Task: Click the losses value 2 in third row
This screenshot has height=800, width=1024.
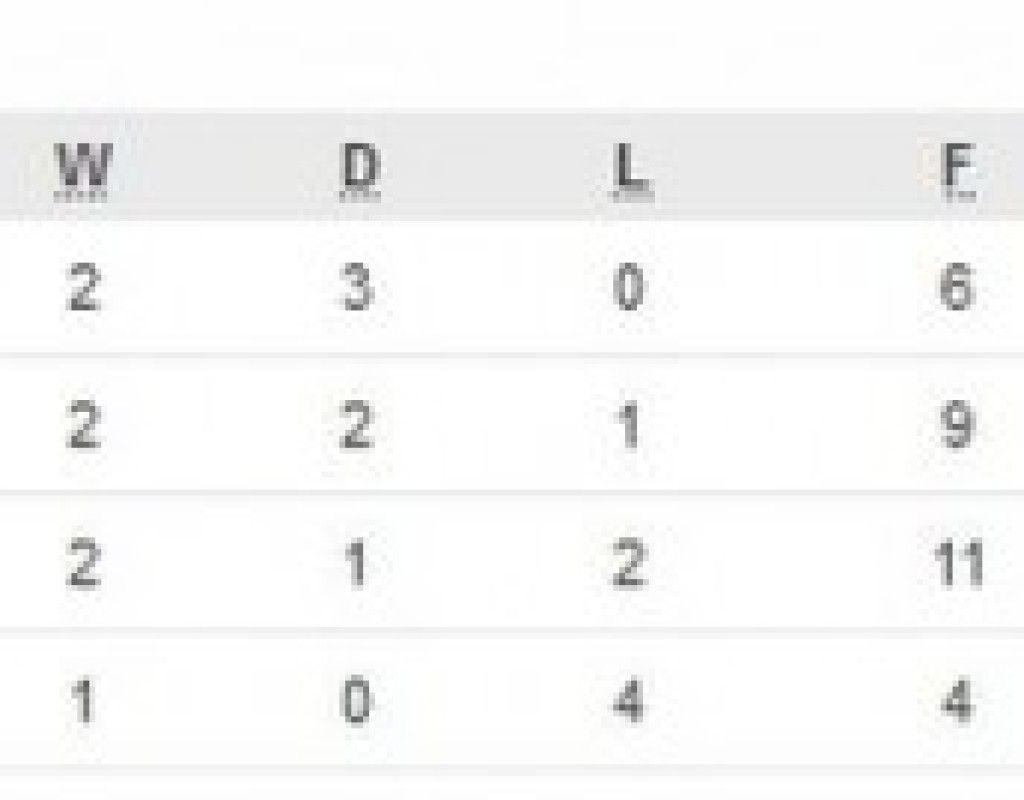Action: pos(630,565)
